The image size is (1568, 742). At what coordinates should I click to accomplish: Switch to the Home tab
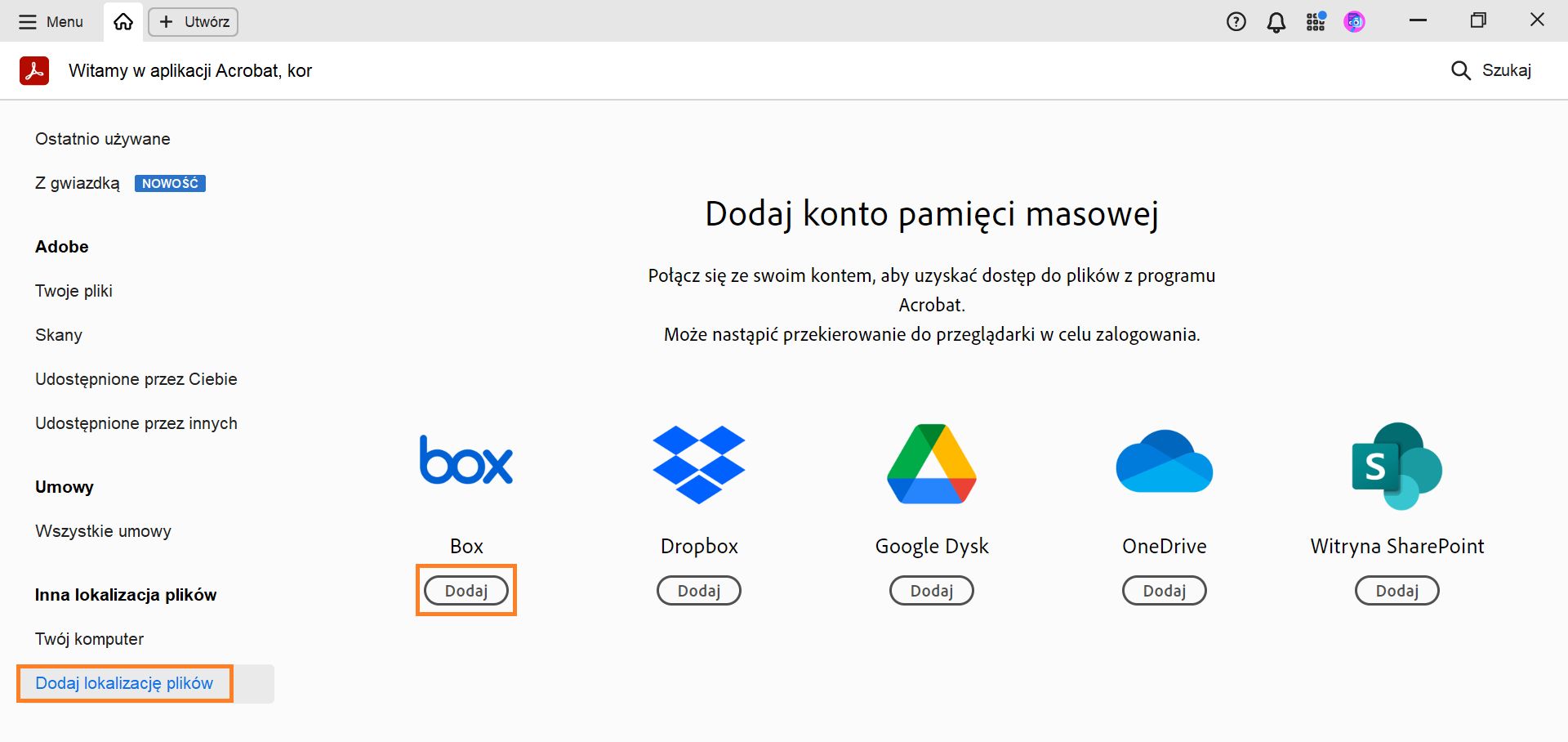click(122, 21)
